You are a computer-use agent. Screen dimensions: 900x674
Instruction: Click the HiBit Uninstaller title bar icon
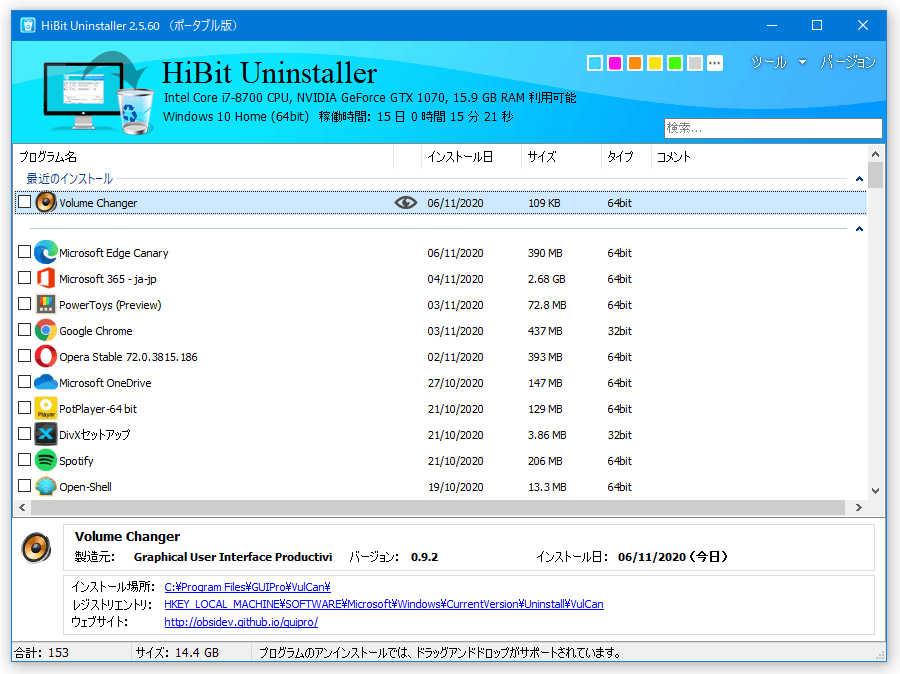(28, 25)
